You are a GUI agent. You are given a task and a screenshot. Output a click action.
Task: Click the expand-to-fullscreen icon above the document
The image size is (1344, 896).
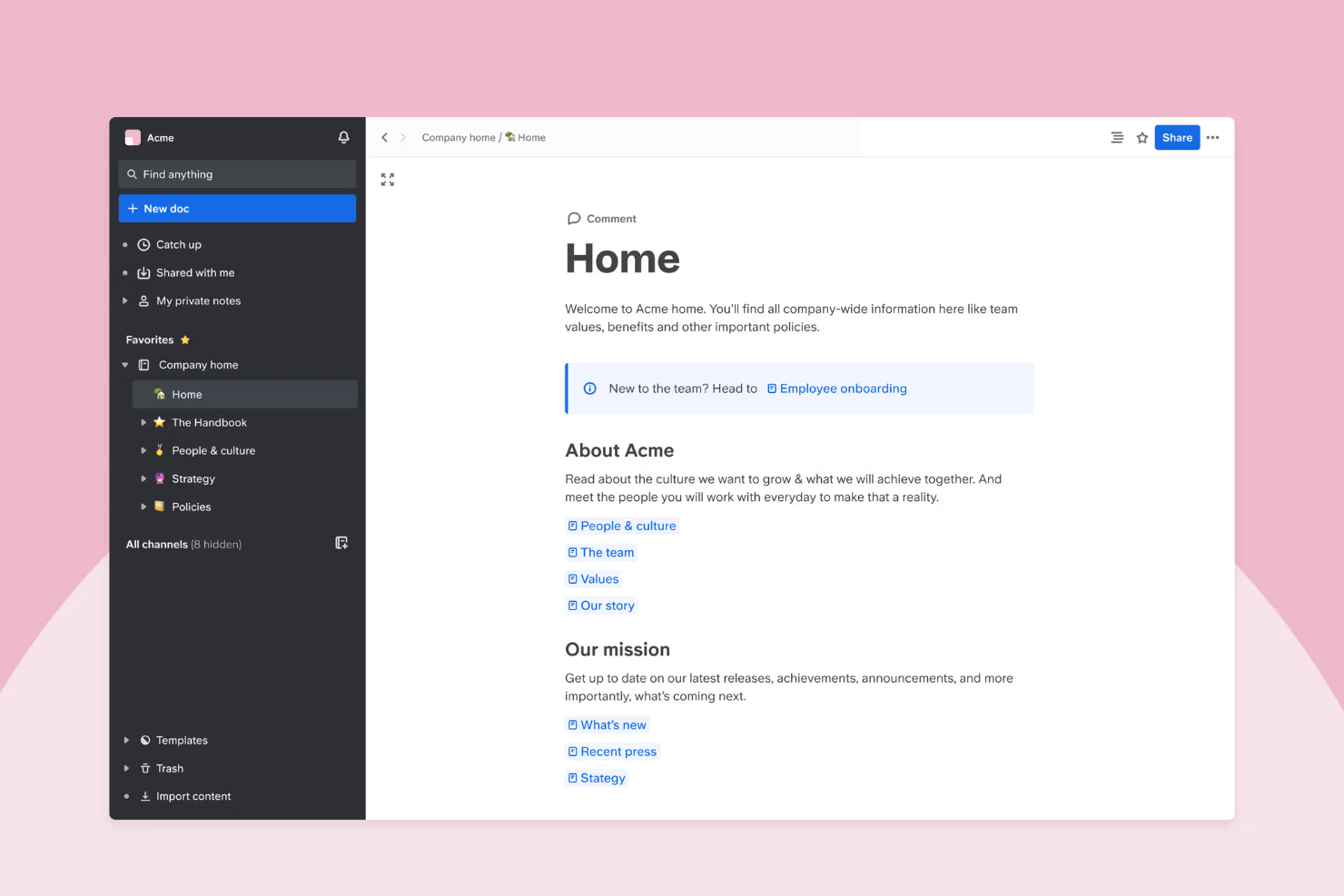coord(387,179)
